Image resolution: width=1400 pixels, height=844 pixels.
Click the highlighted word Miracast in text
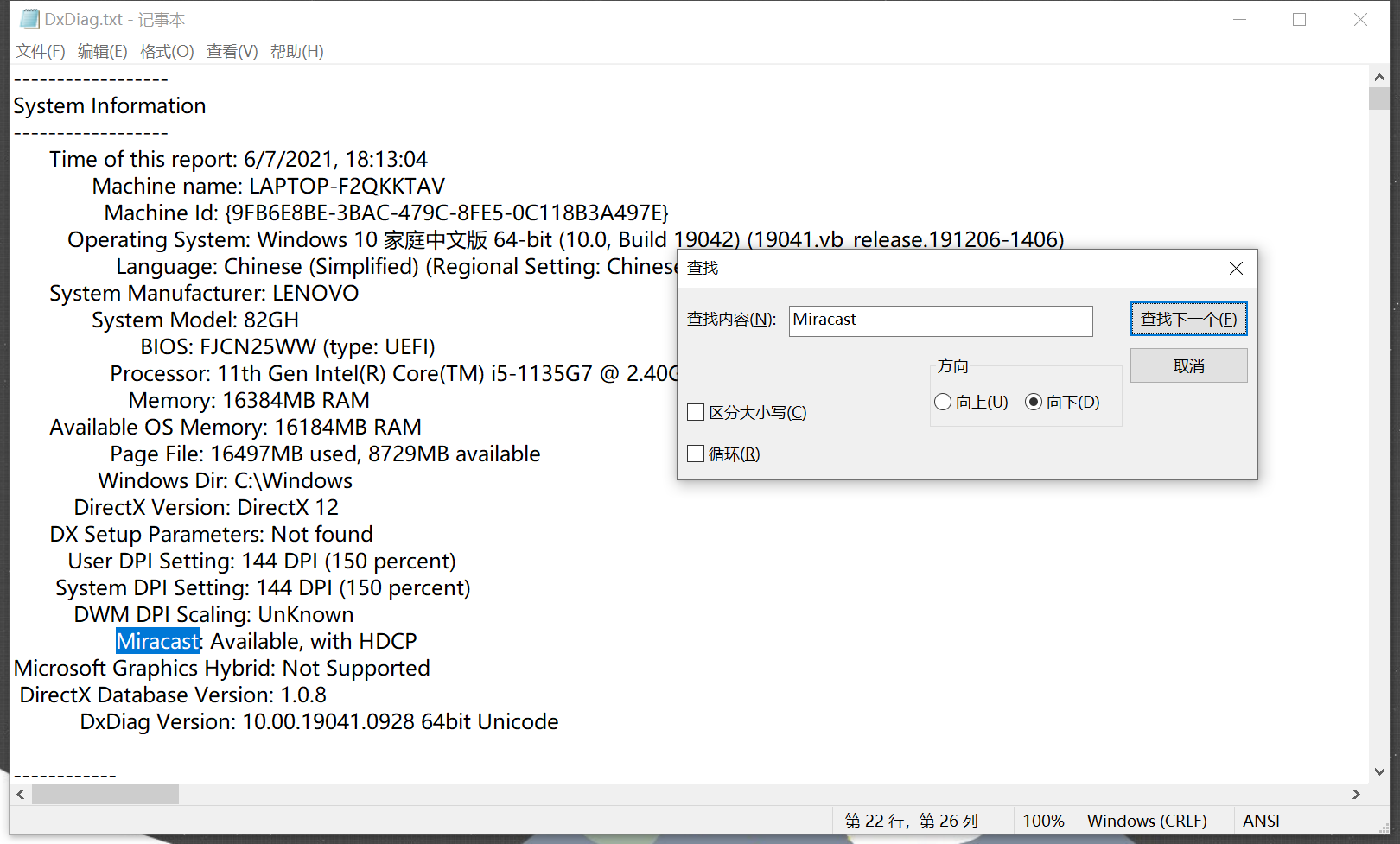(158, 641)
